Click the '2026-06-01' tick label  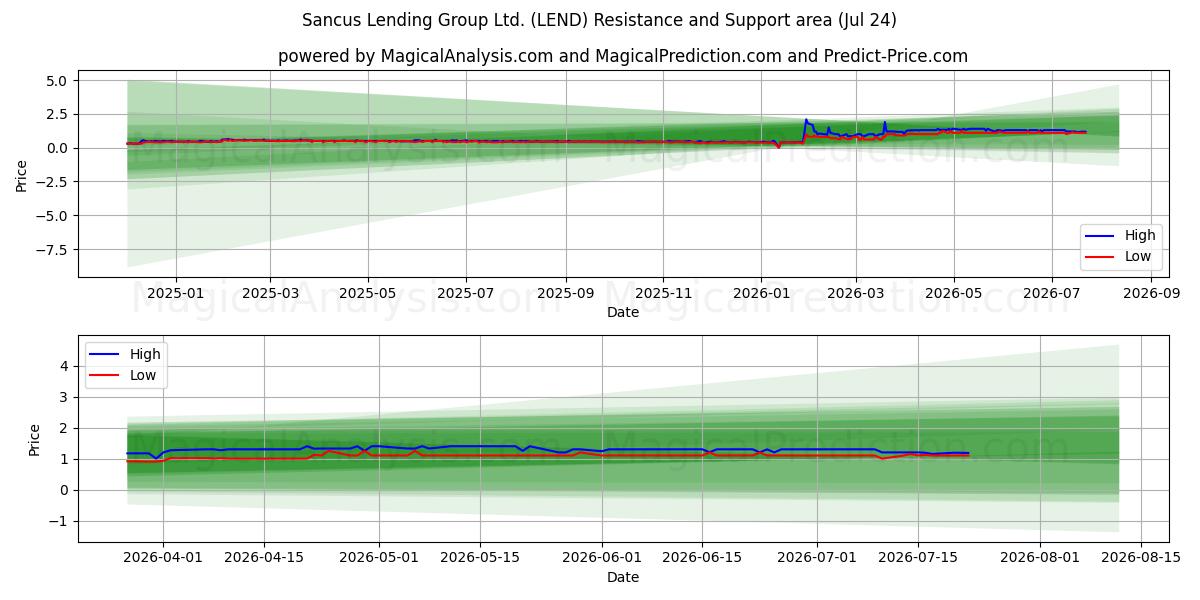[602, 558]
